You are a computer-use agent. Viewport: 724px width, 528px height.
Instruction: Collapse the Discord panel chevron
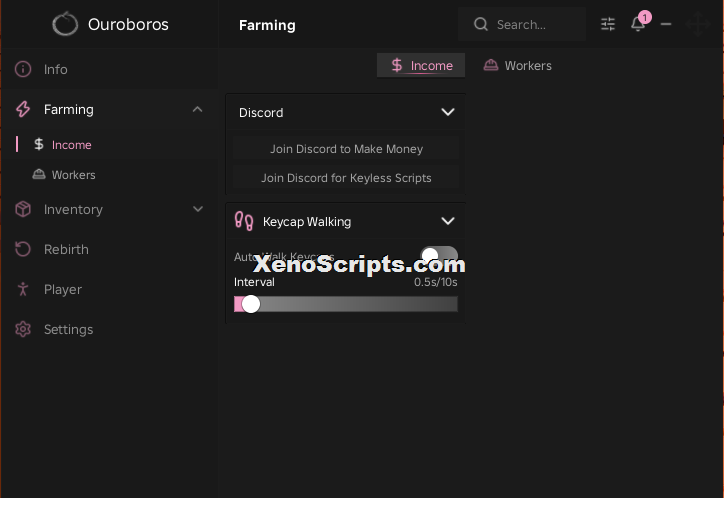pyautogui.click(x=448, y=112)
